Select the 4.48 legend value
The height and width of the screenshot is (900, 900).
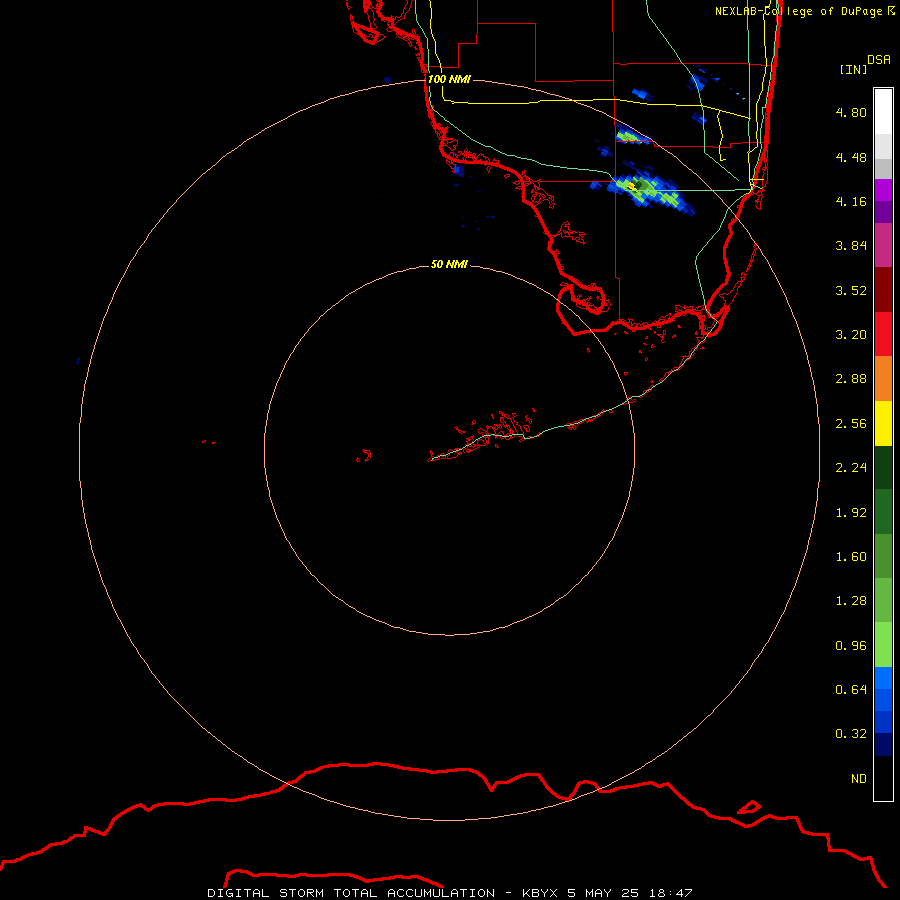coord(851,157)
